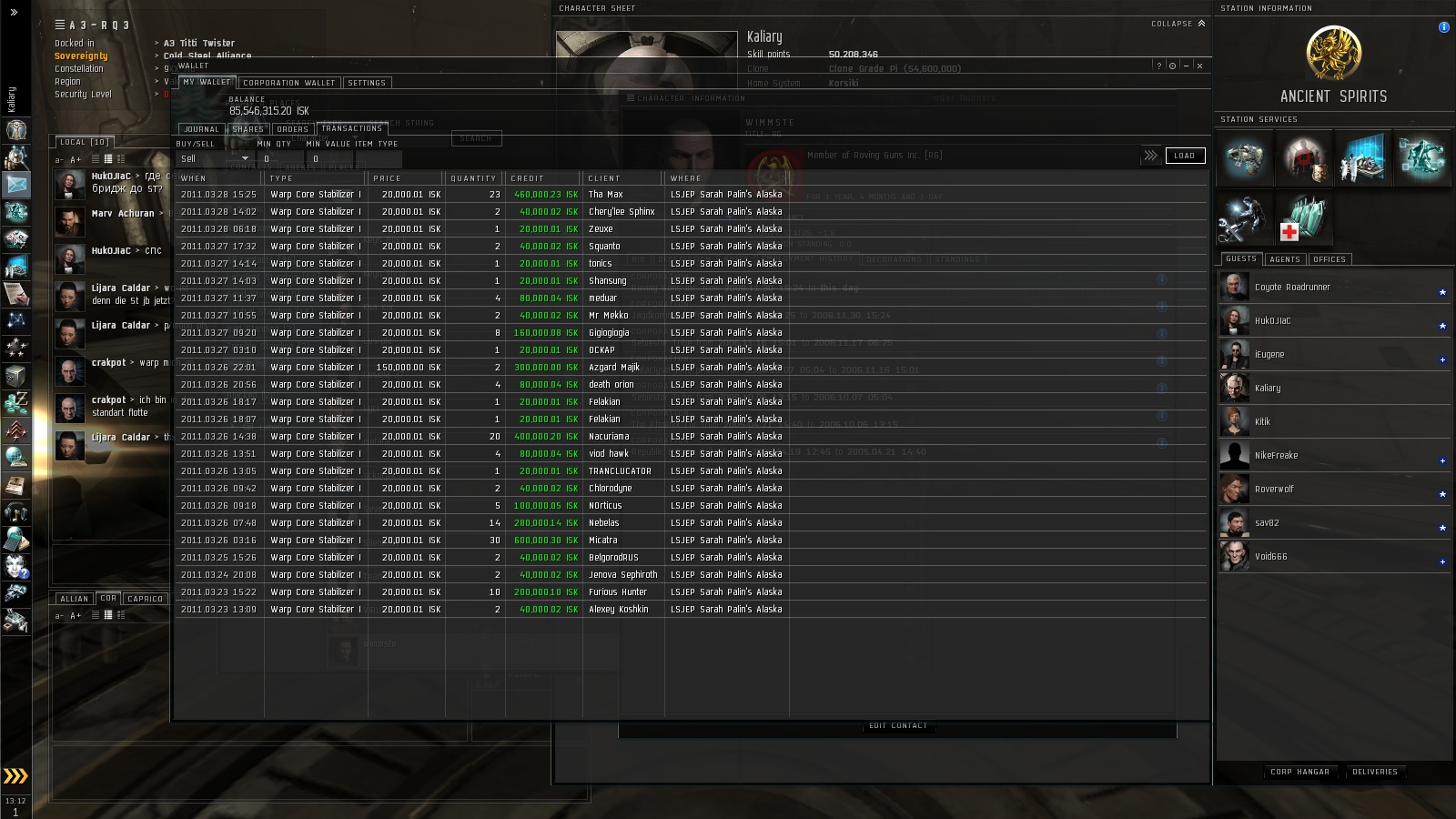Click the Edit Contact button

898,726
